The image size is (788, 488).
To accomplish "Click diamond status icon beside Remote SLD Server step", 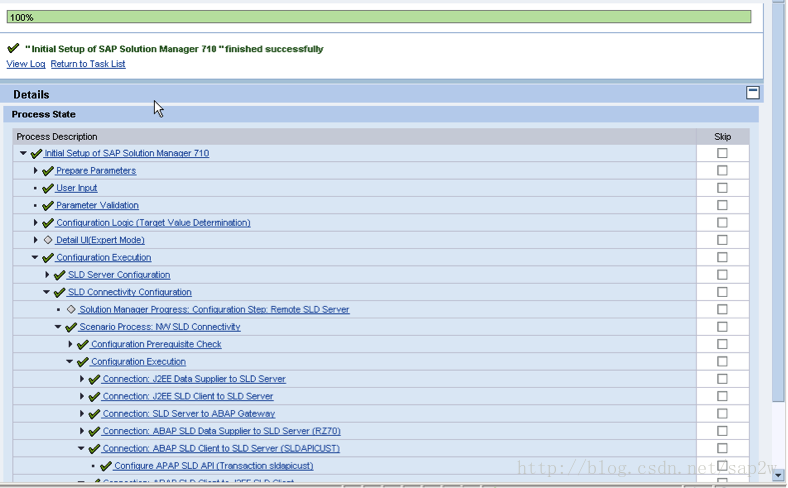I will click(71, 309).
